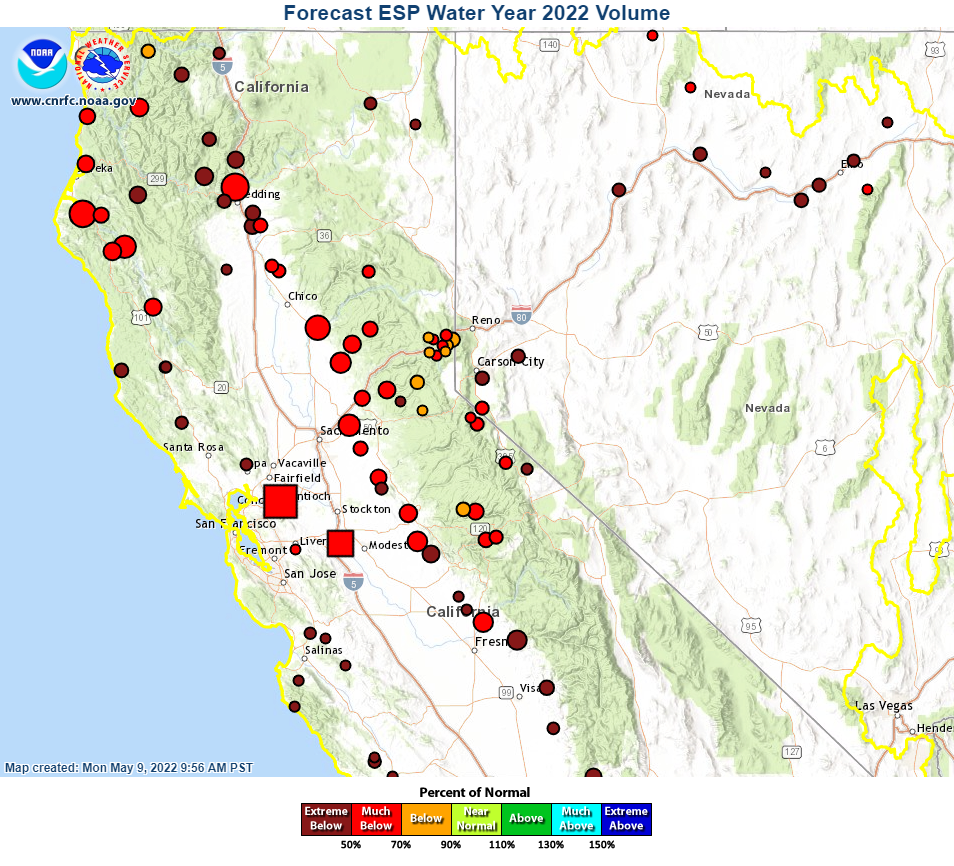Click the cyan Much Above legend swatch
Screen dimensions: 954x866
(x=576, y=819)
